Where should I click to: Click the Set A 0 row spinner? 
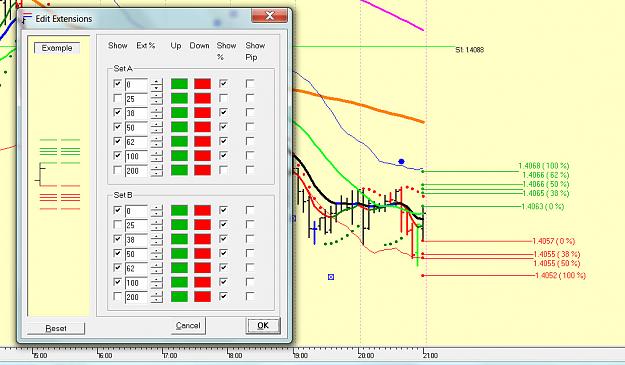click(157, 84)
